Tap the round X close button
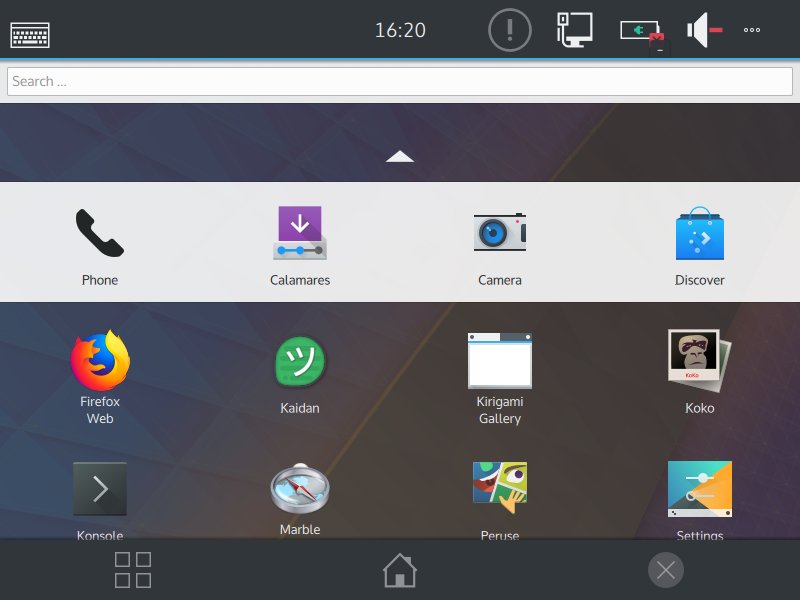Viewport: 800px width, 600px height. (x=666, y=570)
